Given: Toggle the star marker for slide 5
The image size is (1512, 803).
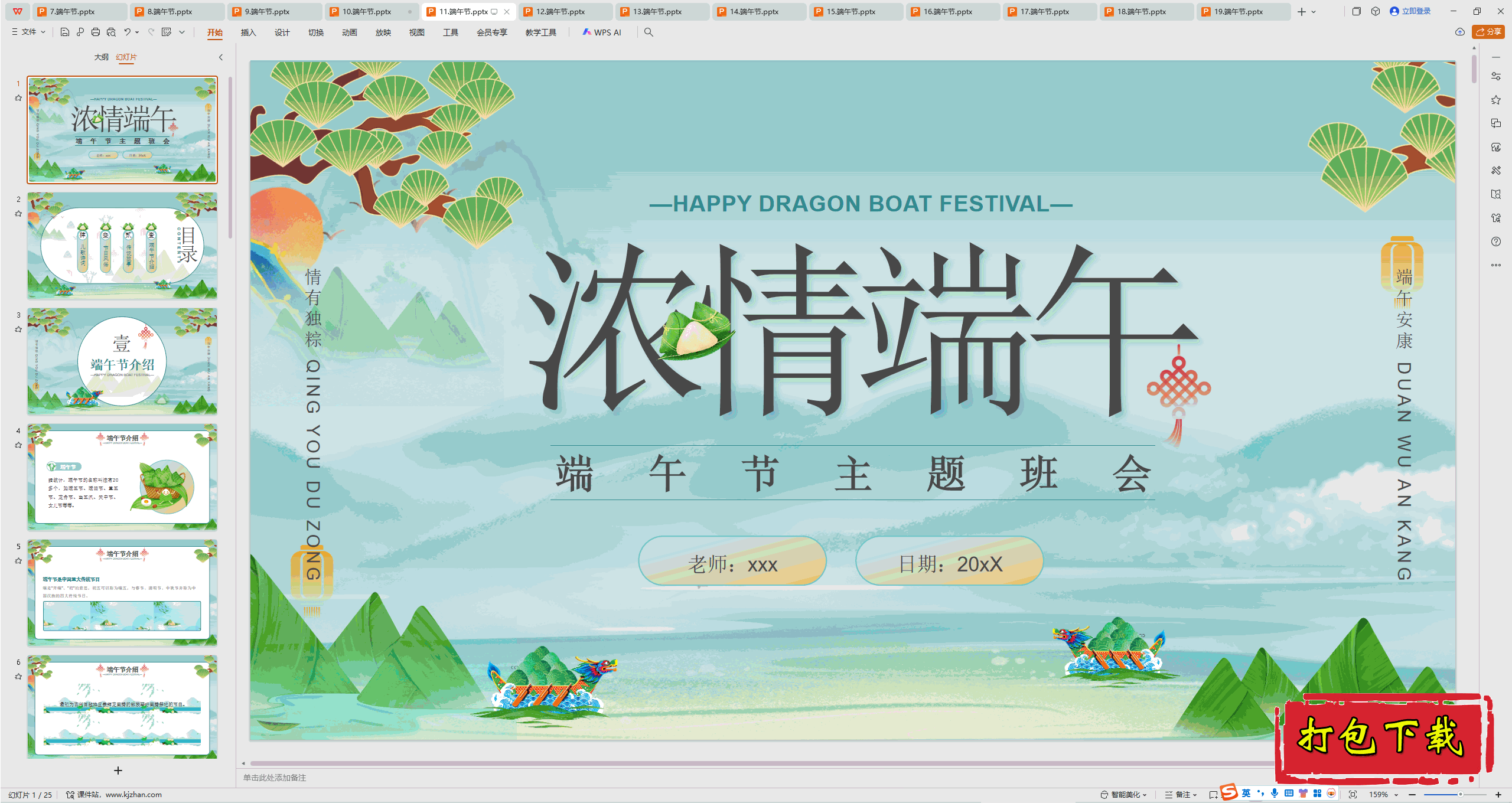Looking at the screenshot, I should coord(18,561).
